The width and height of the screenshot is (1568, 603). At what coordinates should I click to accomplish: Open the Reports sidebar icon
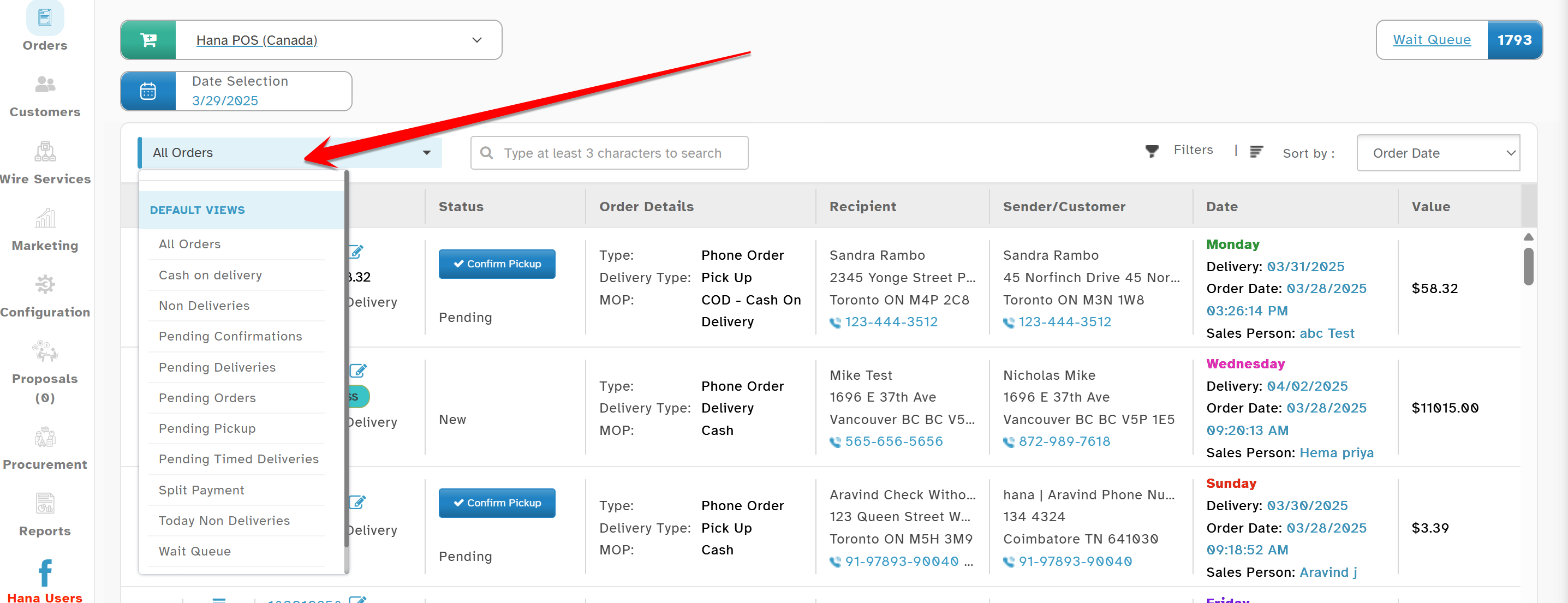coord(44,503)
